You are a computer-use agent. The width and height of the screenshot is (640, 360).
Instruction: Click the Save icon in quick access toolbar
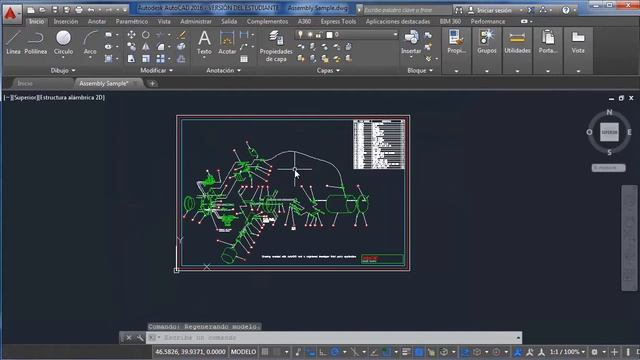pyautogui.click(x=54, y=9)
